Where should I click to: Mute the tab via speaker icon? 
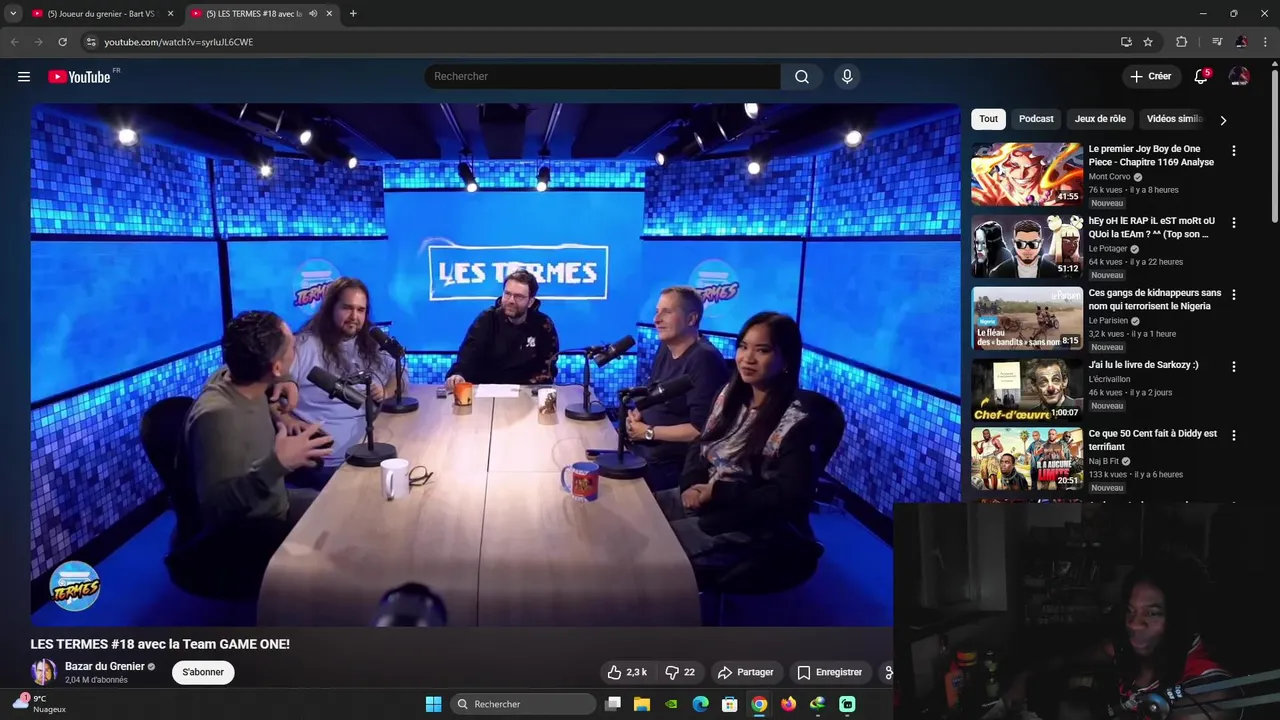[313, 14]
